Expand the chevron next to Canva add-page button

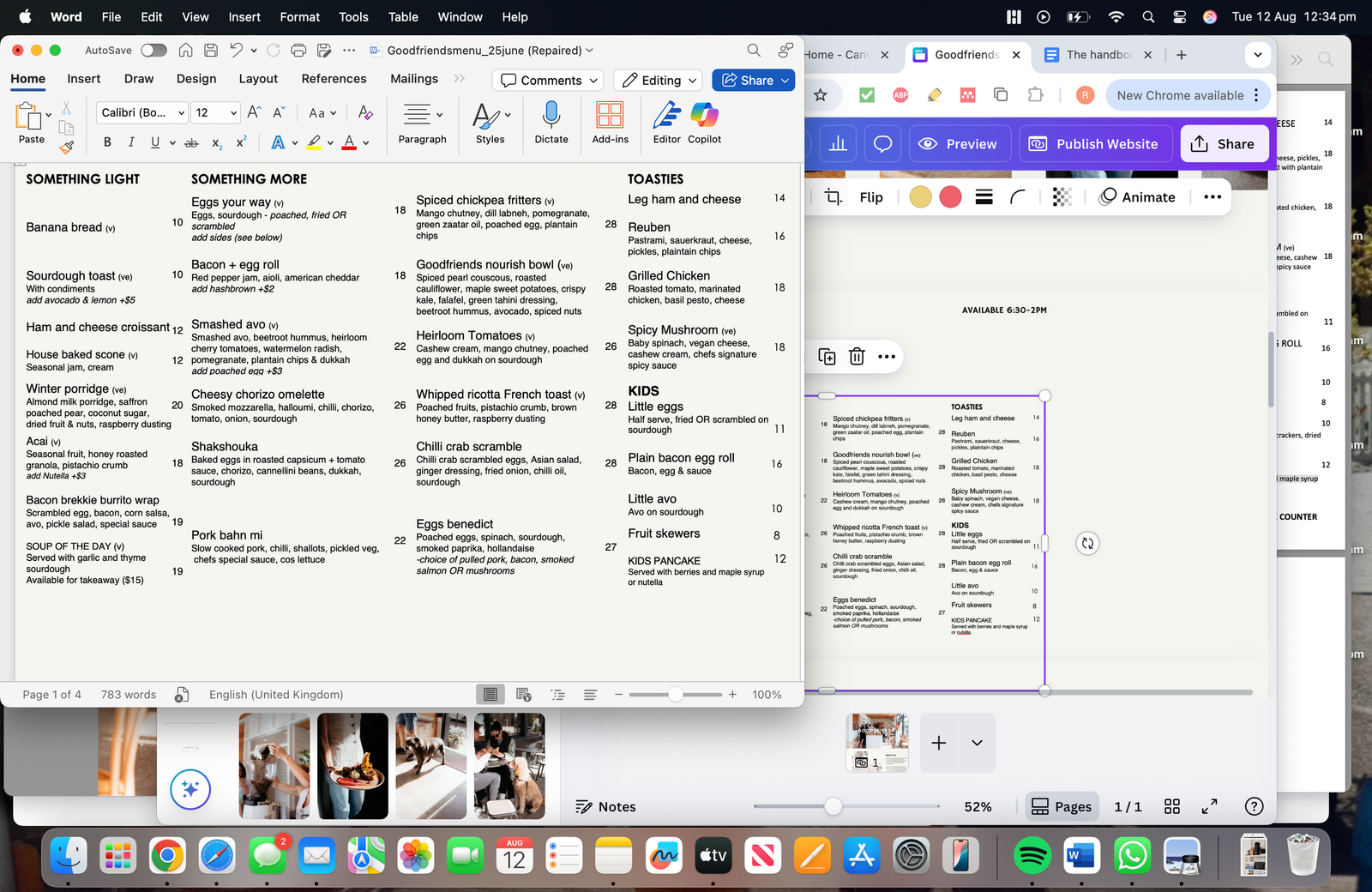point(977,743)
